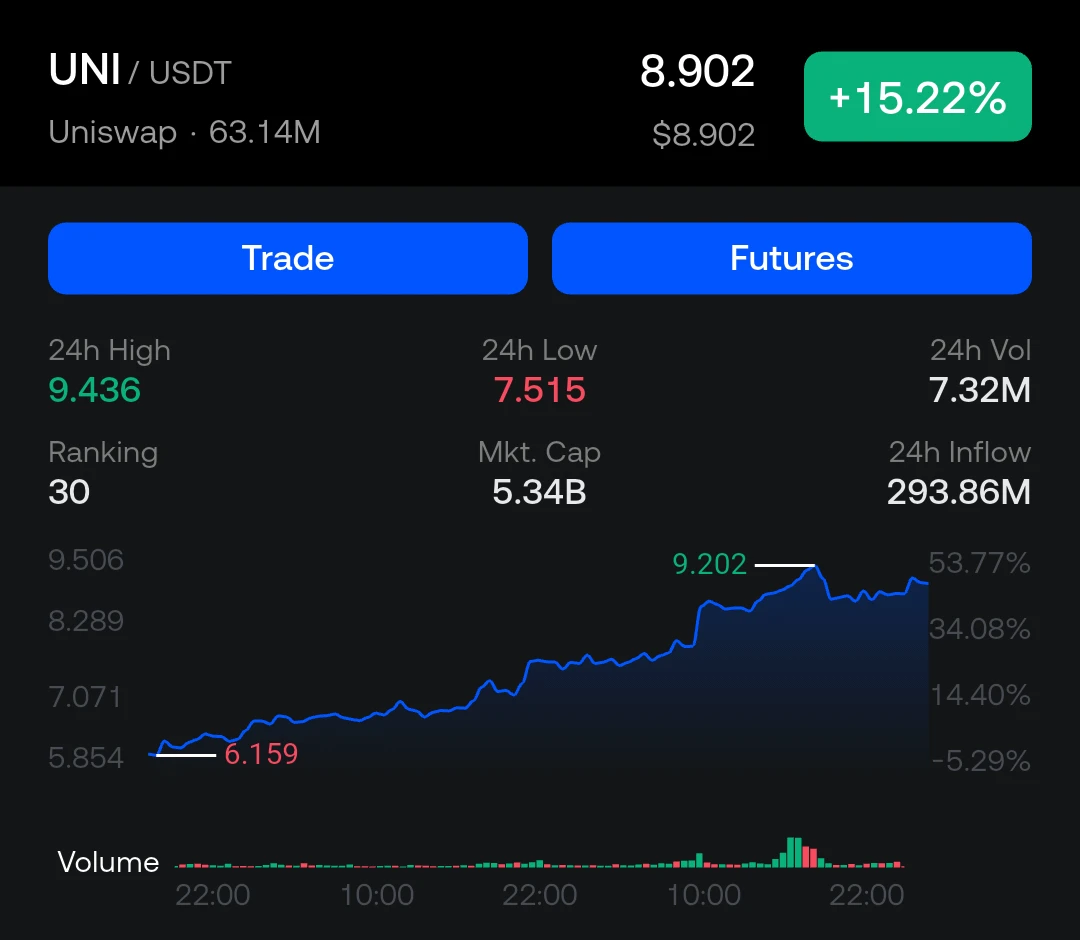The height and width of the screenshot is (940, 1080).
Task: Select the UNI / USDT pair title
Action: (140, 70)
